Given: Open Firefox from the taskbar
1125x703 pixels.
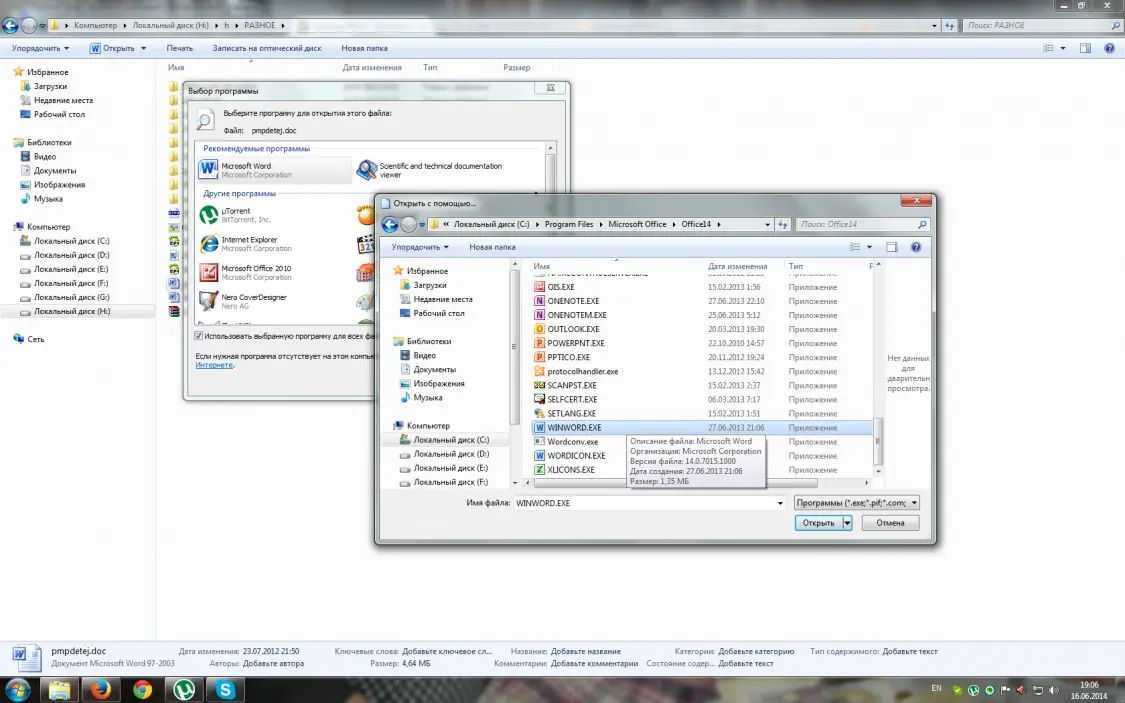Looking at the screenshot, I should pyautogui.click(x=101, y=689).
